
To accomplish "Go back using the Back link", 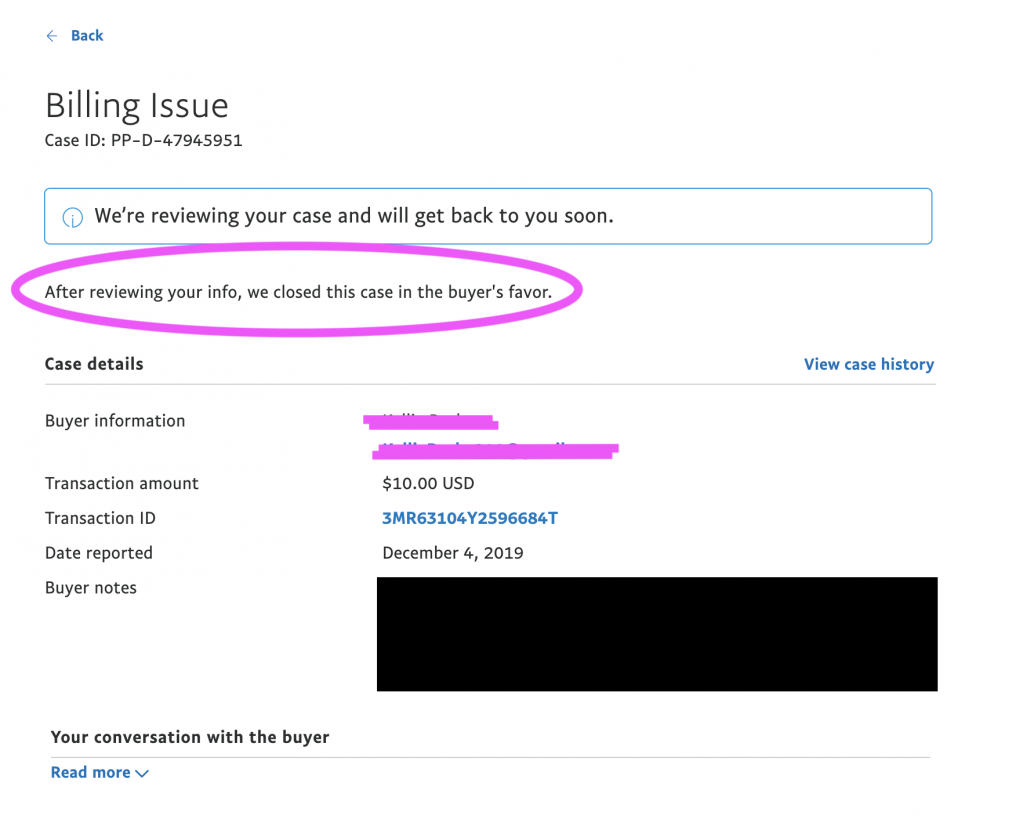I will click(87, 36).
